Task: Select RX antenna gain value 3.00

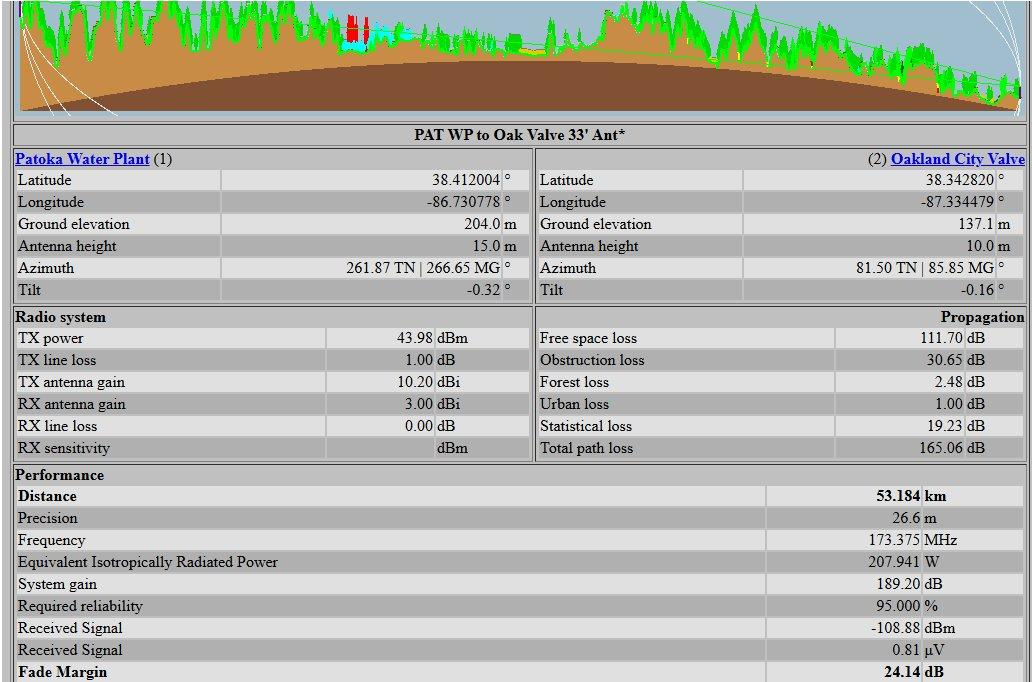Action: point(419,404)
